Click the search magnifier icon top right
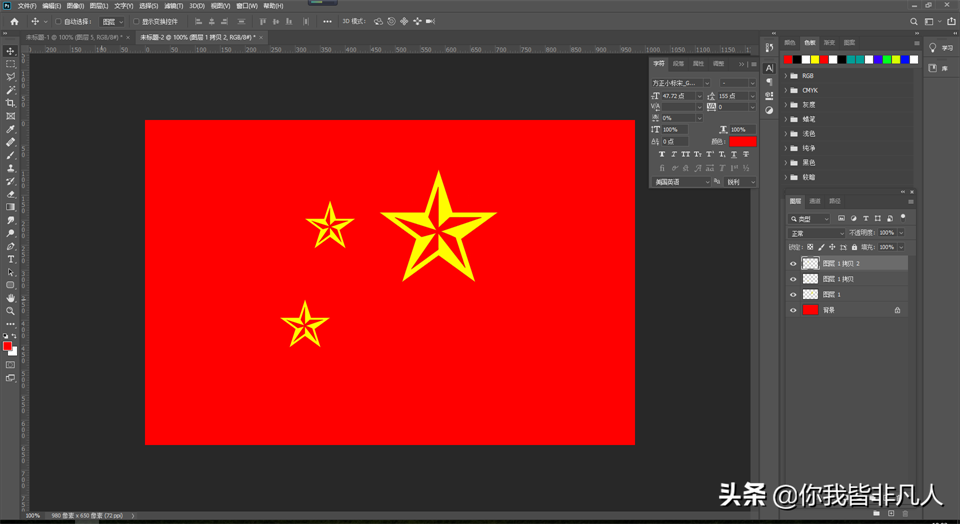960x524 pixels. tap(913, 21)
